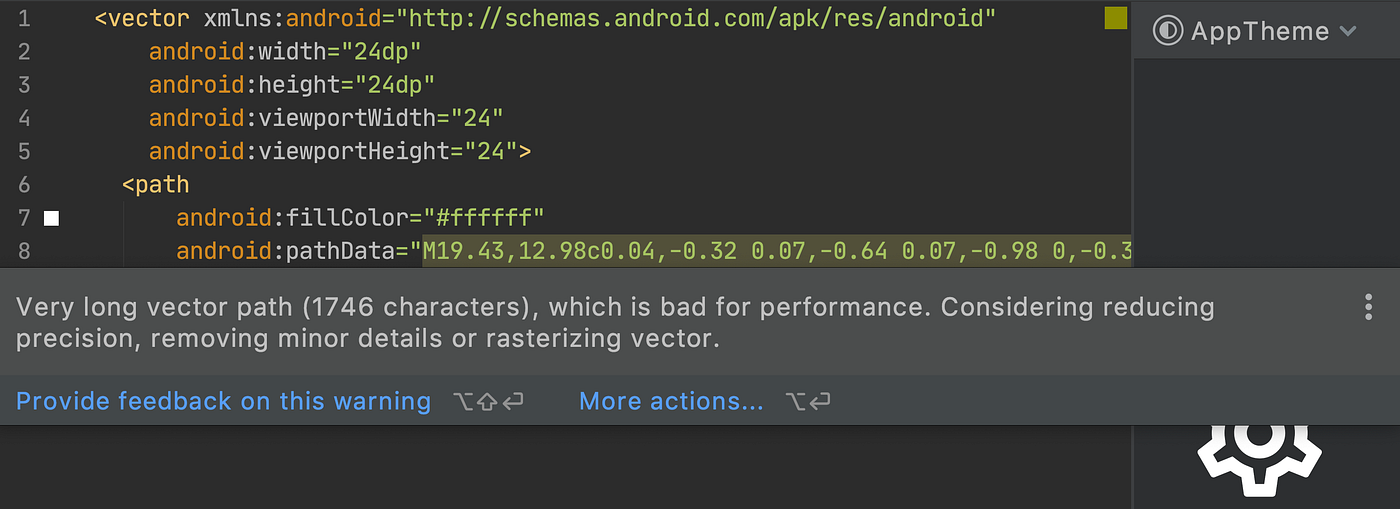Click the gear icon vector preview
Image resolution: width=1400 pixels, height=509 pixels.
tap(1259, 461)
